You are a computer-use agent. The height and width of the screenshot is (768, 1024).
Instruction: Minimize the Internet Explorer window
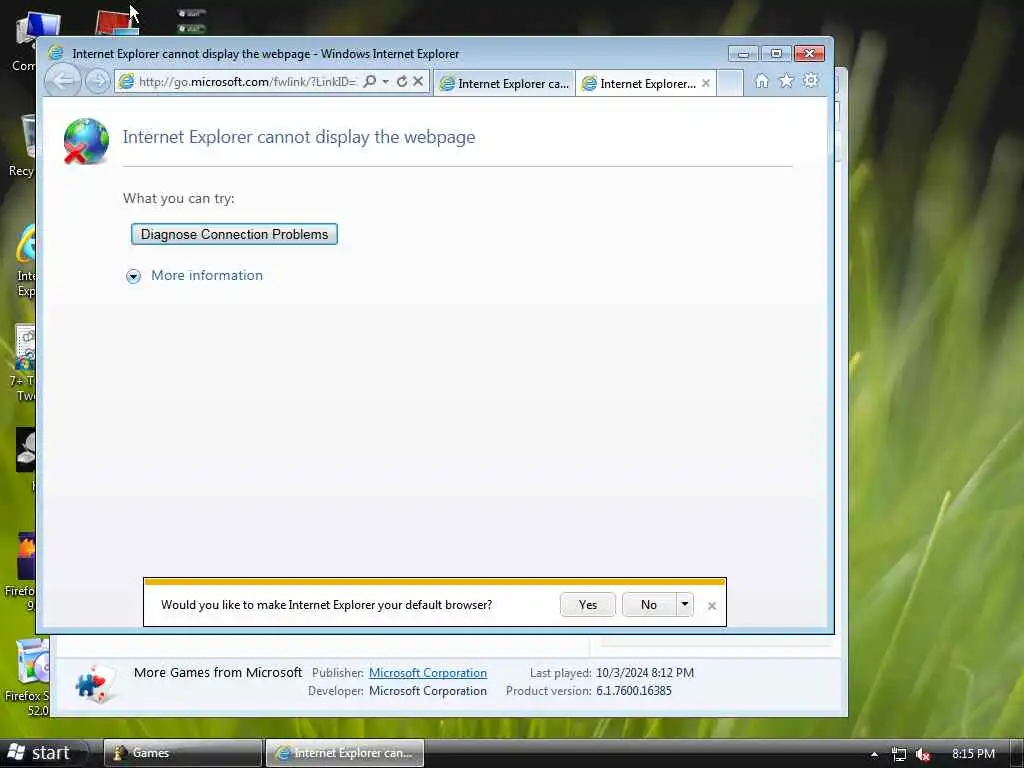(743, 54)
